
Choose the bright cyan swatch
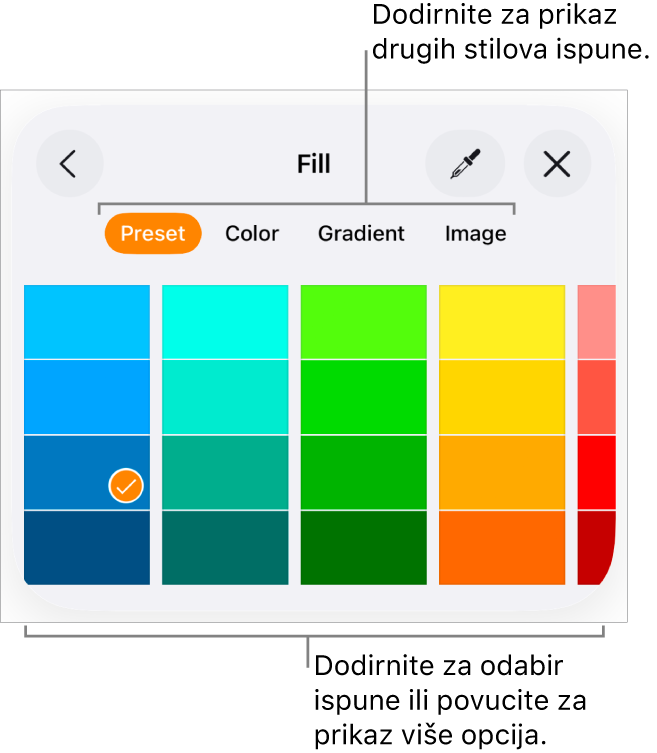pyautogui.click(x=225, y=322)
